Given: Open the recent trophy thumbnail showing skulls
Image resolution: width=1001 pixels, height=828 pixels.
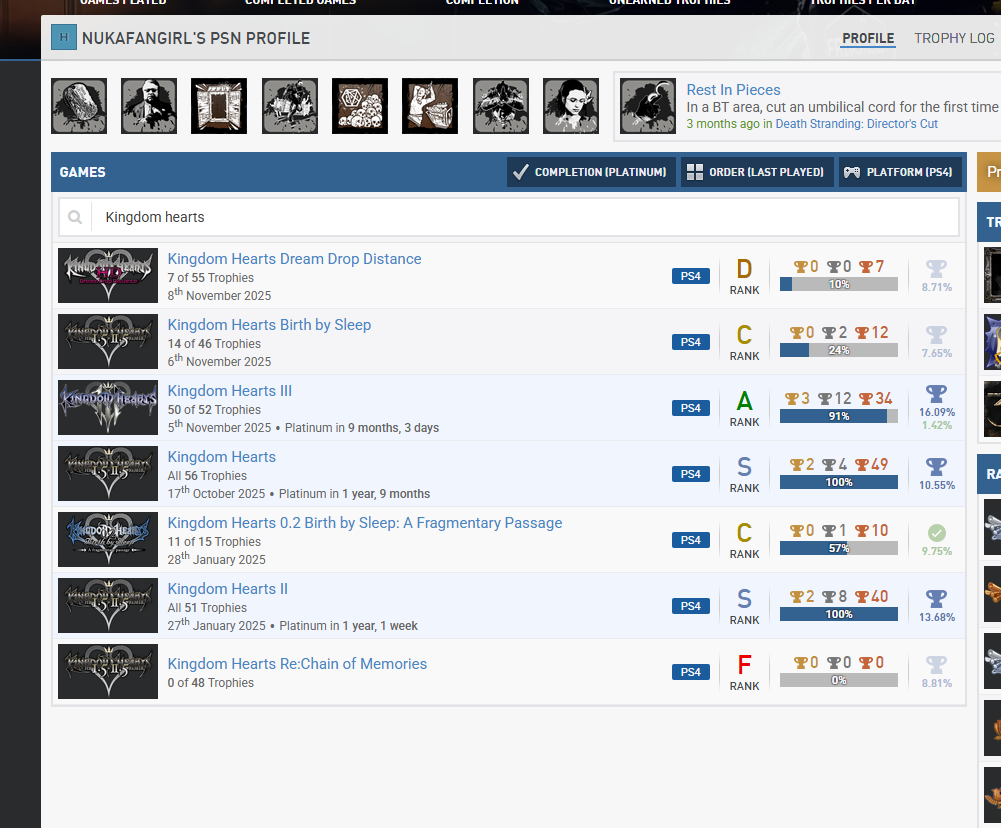Looking at the screenshot, I should [x=360, y=106].
